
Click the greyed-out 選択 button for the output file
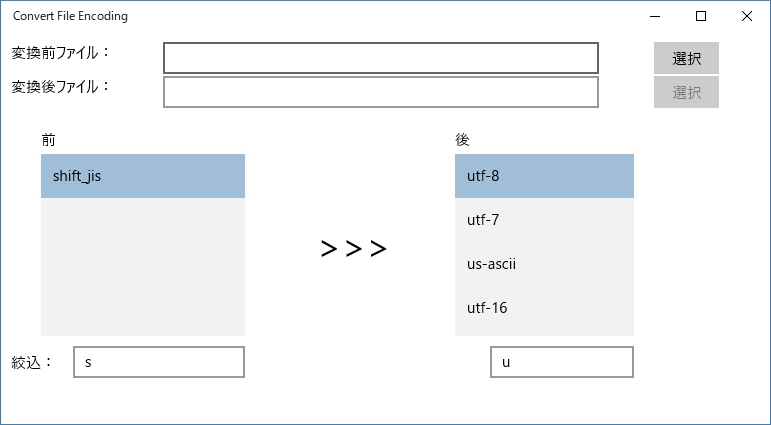tap(686, 92)
